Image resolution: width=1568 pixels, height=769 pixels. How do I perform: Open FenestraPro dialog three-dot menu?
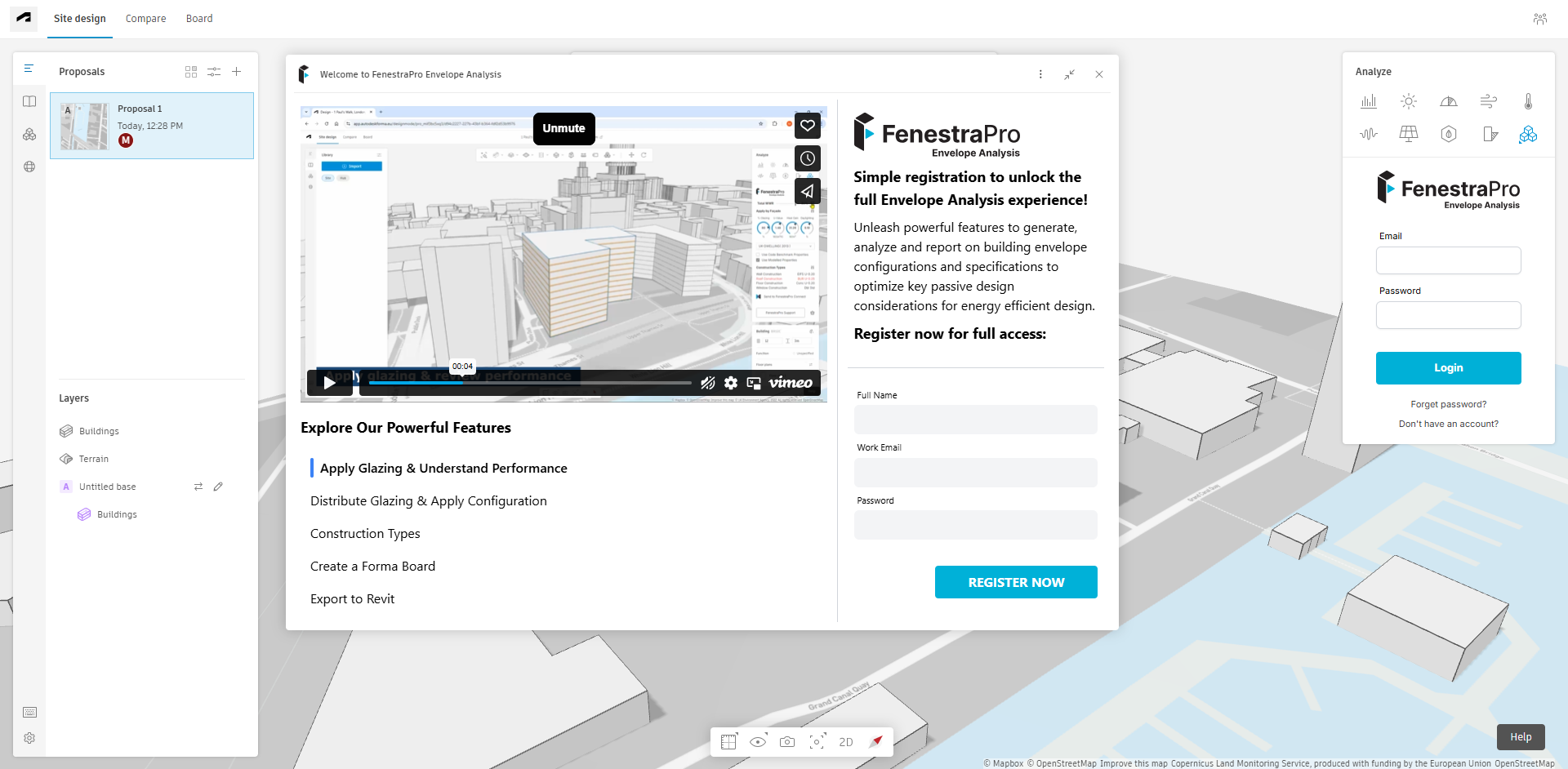pyautogui.click(x=1040, y=74)
